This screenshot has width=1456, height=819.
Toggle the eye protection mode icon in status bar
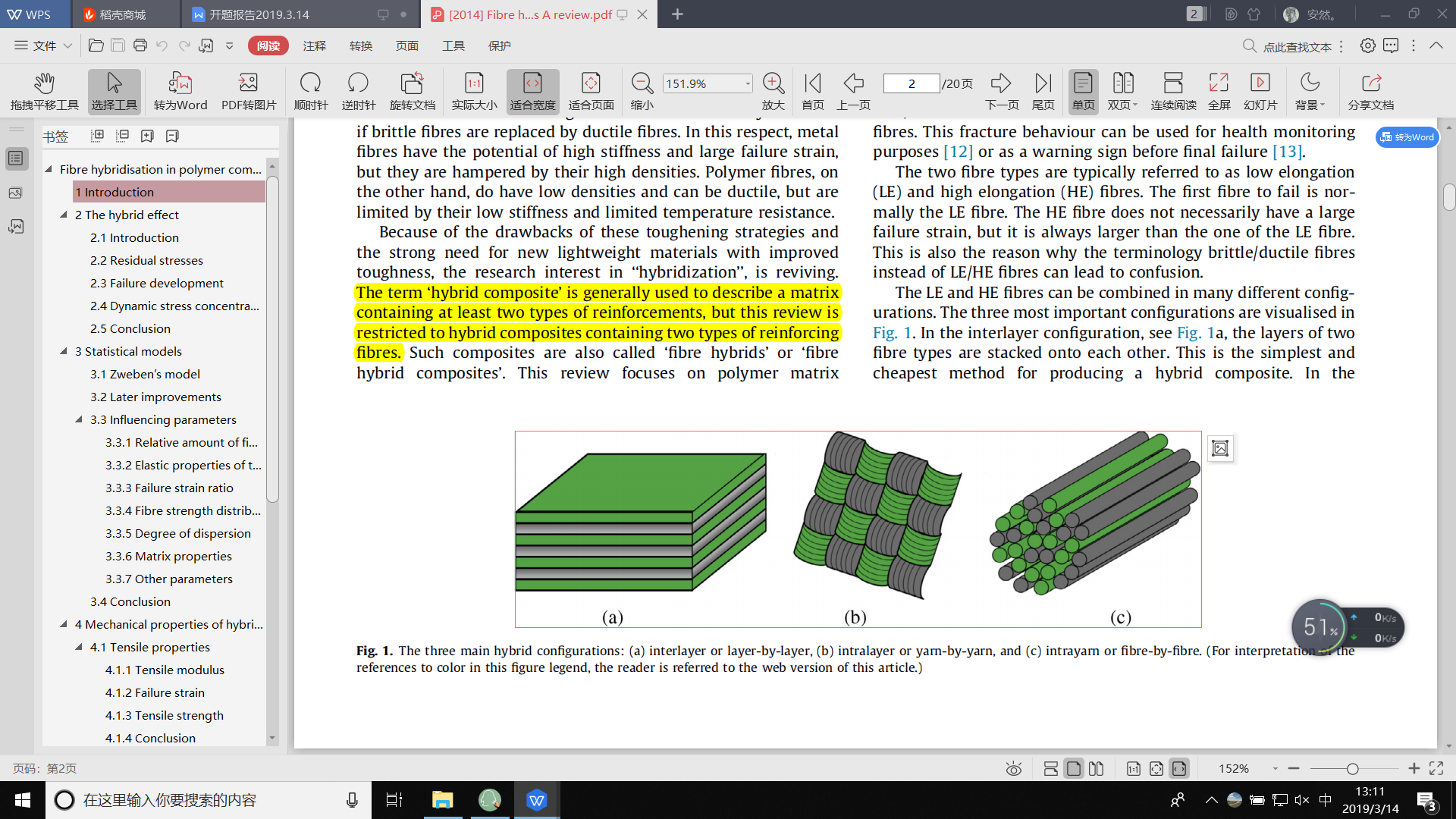coord(1013,769)
